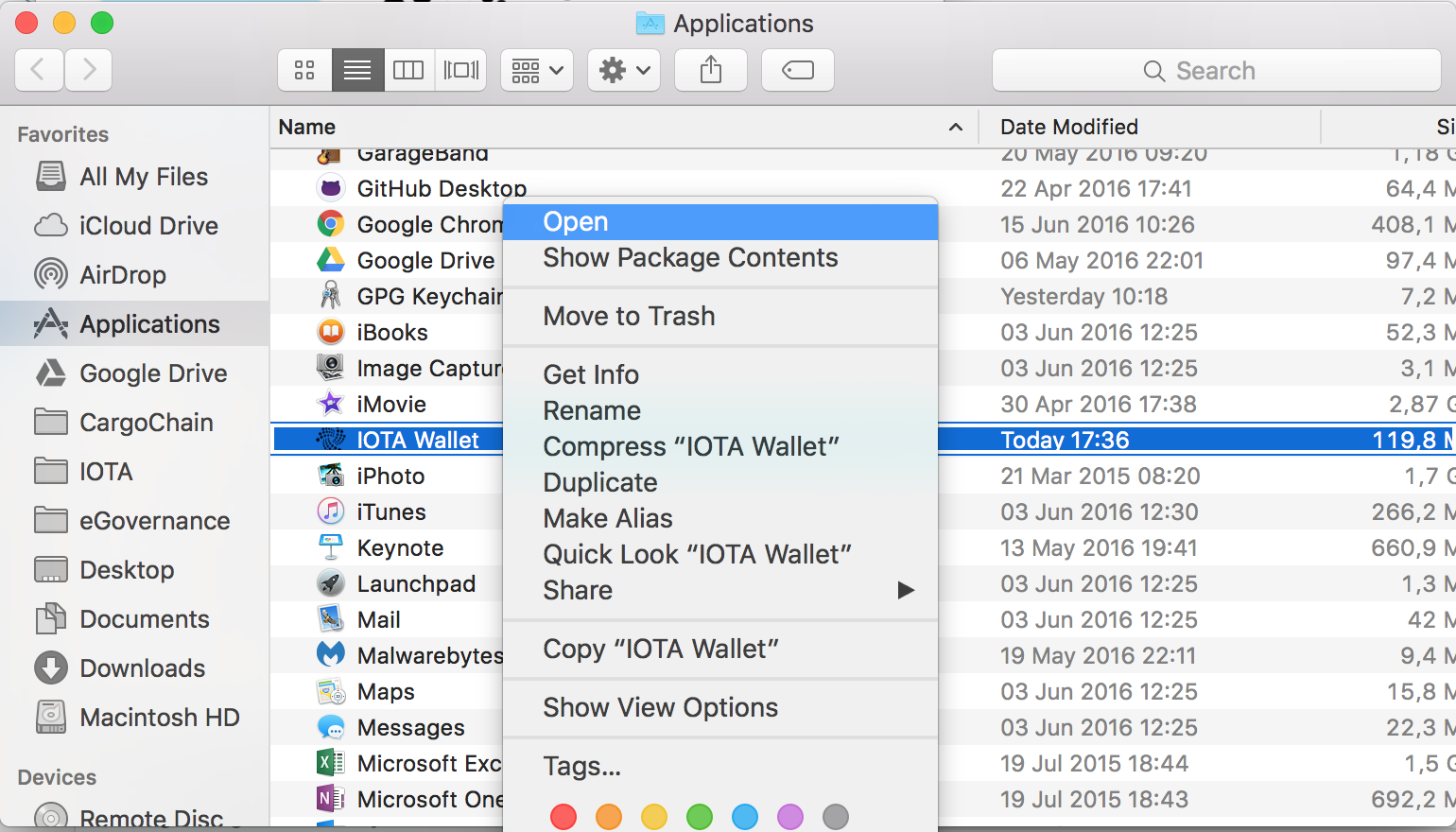Apply the orange tag color
Screen dimensions: 1456x832
pos(609,817)
